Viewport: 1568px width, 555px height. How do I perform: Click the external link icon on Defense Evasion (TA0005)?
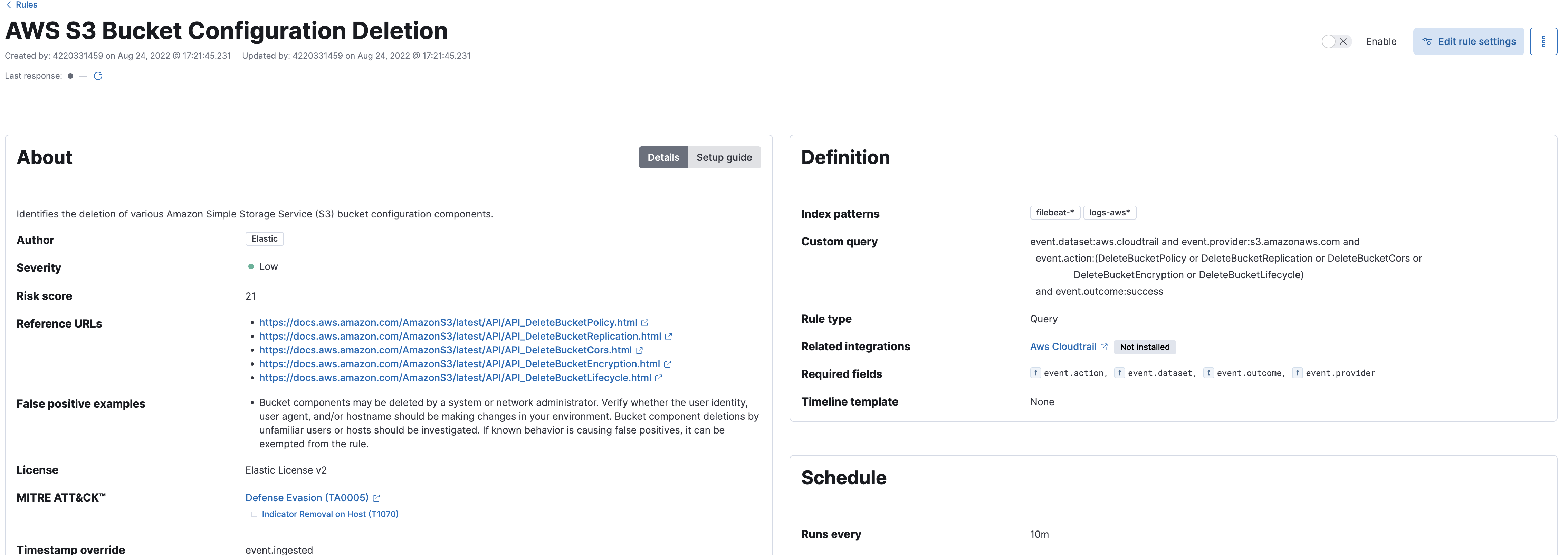(x=377, y=497)
